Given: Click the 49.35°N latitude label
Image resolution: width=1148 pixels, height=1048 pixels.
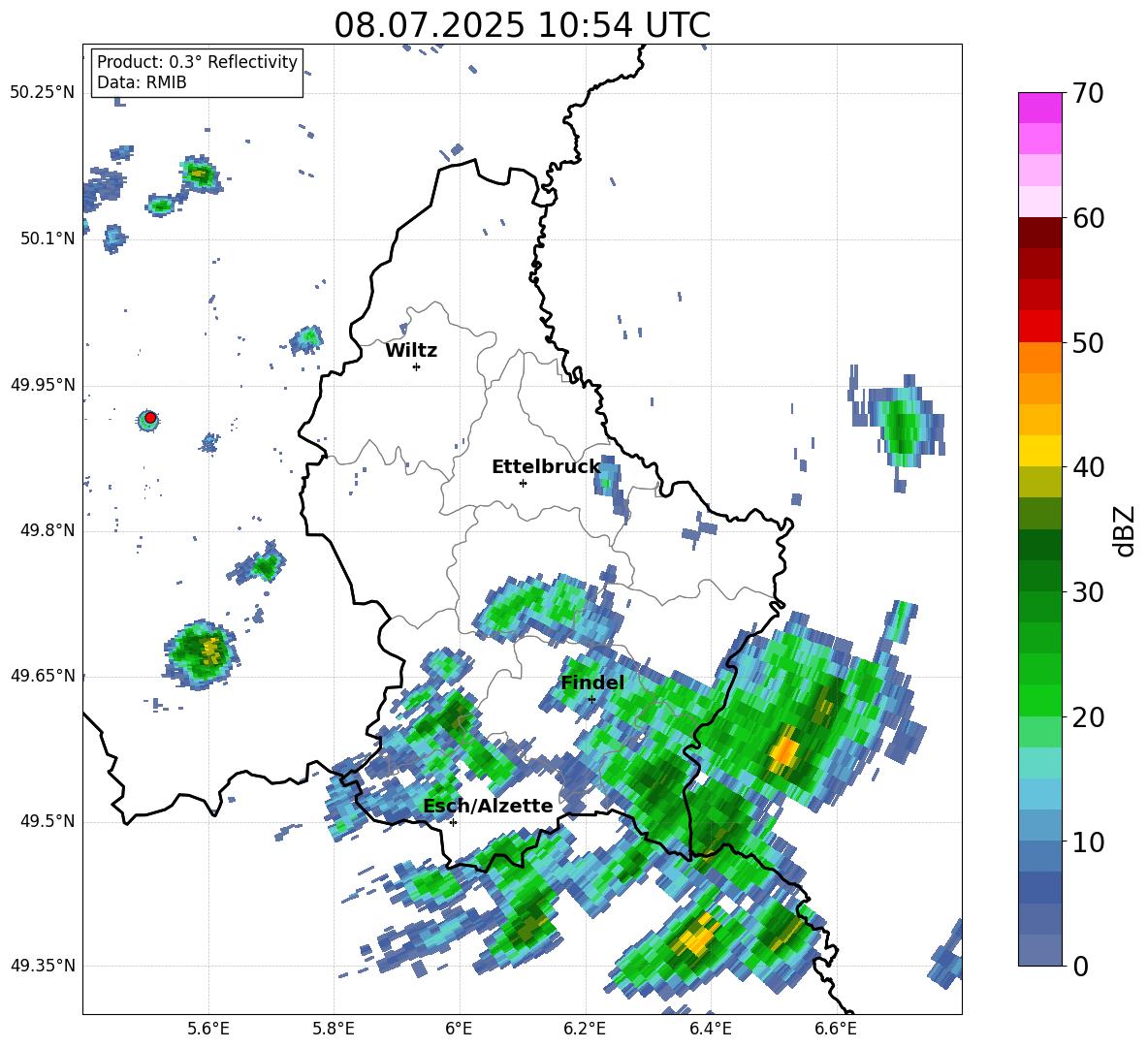Looking at the screenshot, I should (x=43, y=966).
